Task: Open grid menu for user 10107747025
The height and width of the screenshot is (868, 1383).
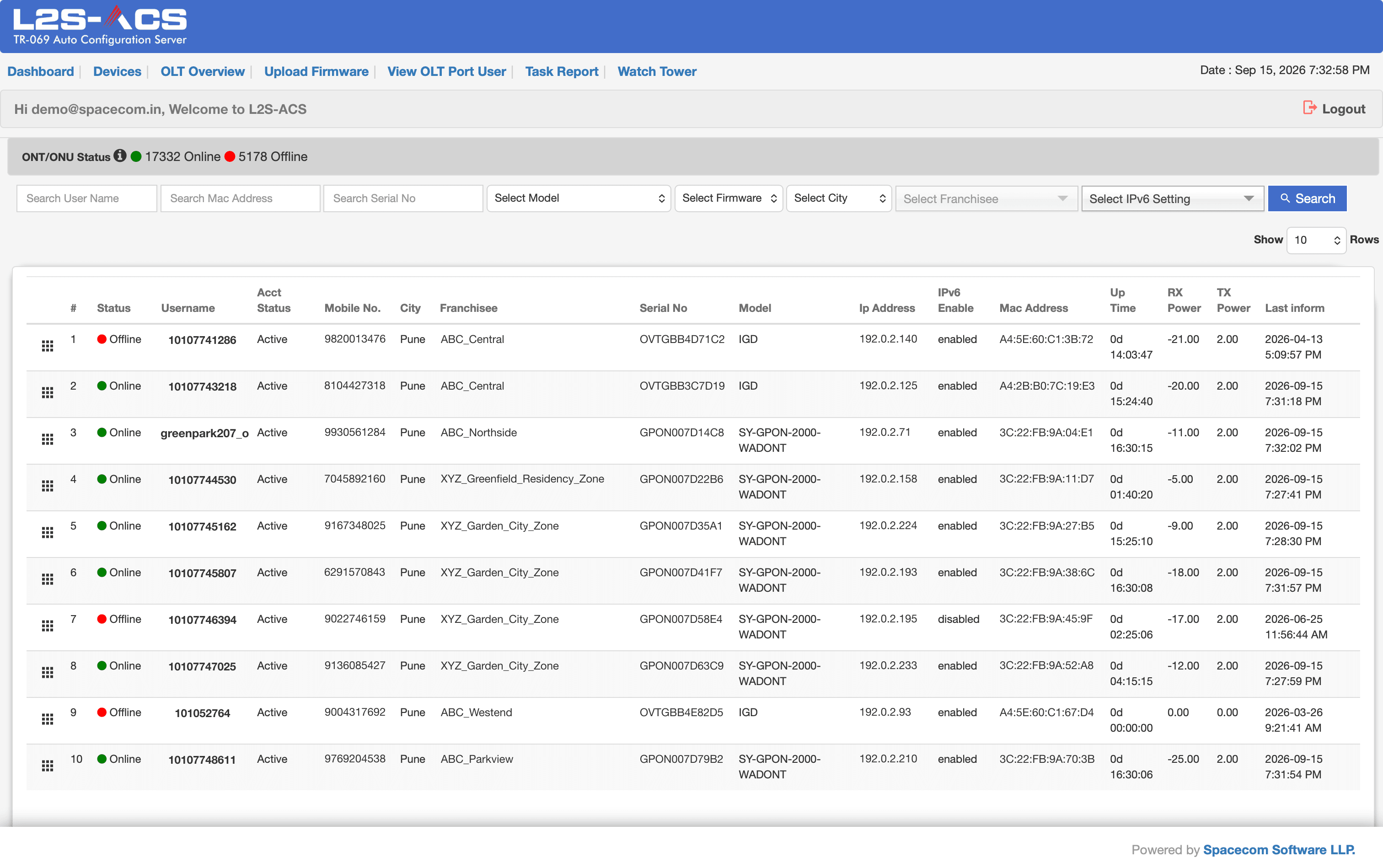Action: [x=48, y=672]
